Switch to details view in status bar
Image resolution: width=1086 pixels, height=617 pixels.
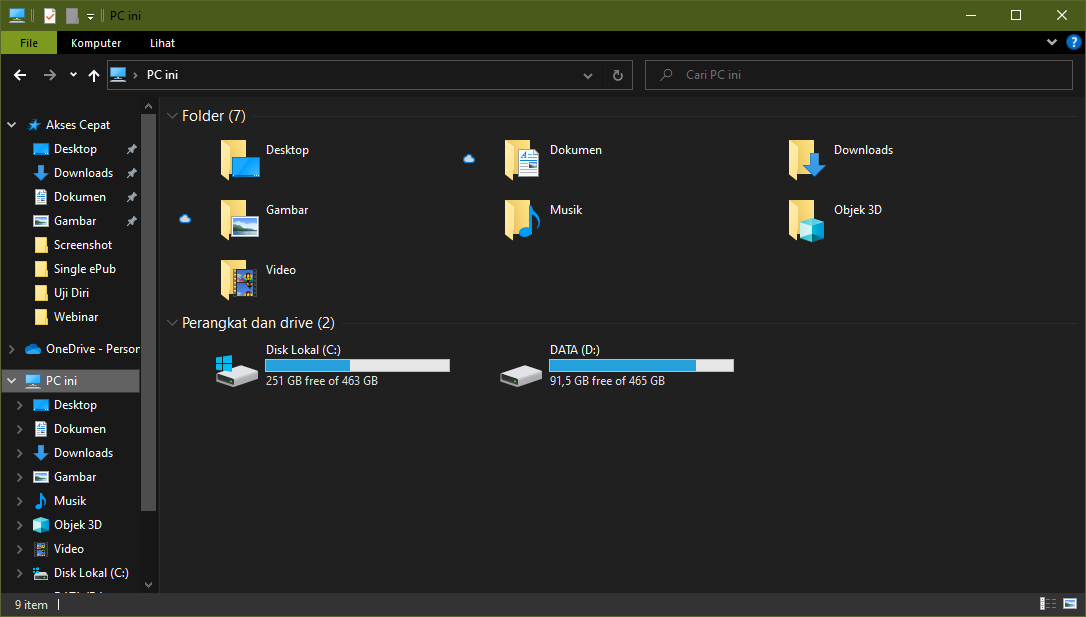click(x=1048, y=604)
